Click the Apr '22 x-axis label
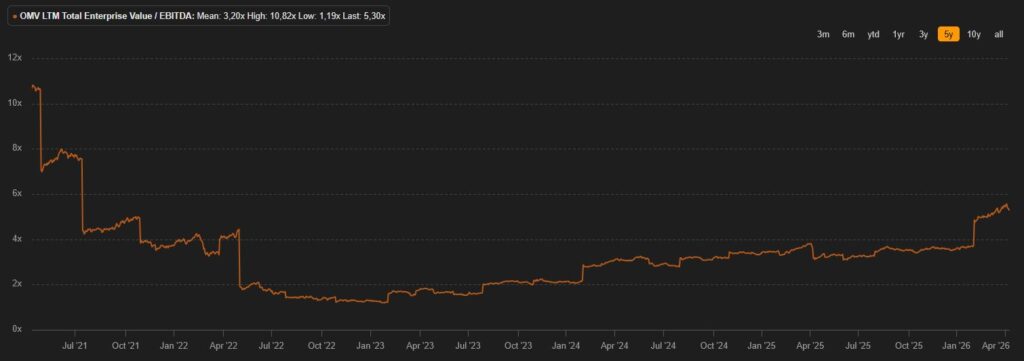The height and width of the screenshot is (361, 1024). pos(223,345)
